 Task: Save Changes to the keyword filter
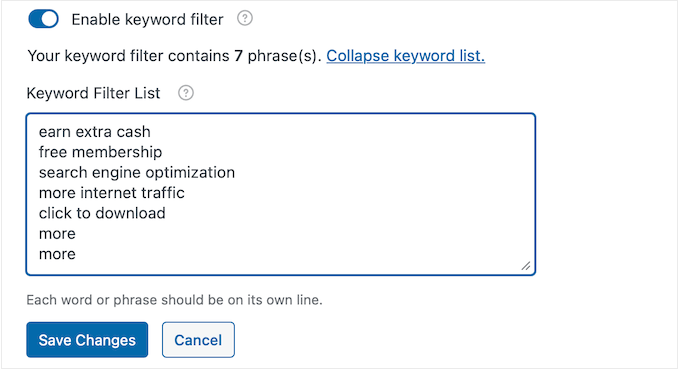(x=87, y=340)
